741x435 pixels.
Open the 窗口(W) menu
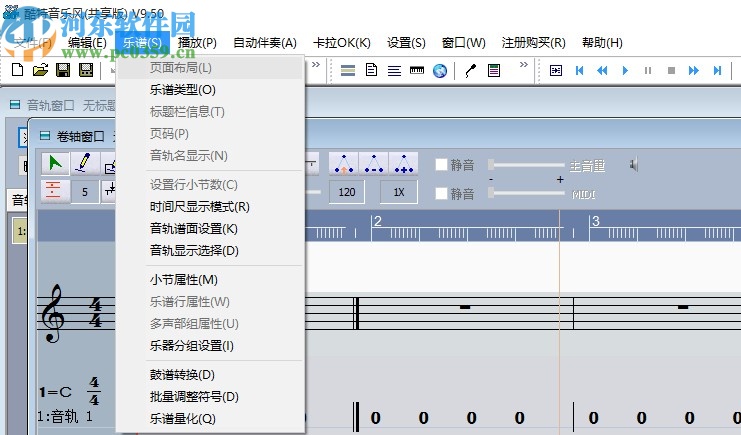pyautogui.click(x=464, y=43)
